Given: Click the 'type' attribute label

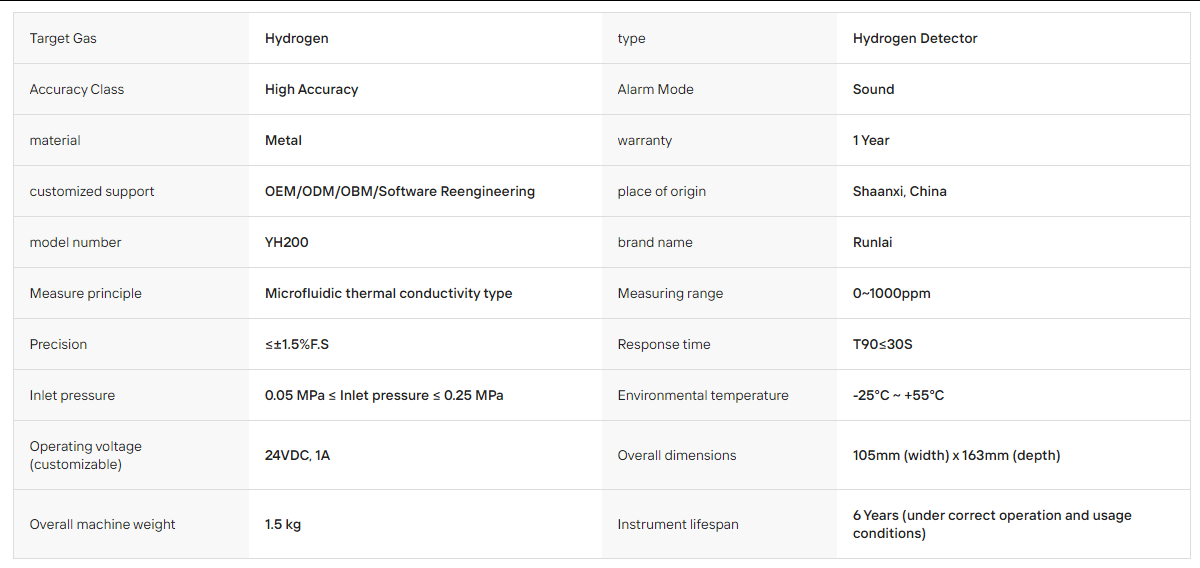Looking at the screenshot, I should [631, 39].
